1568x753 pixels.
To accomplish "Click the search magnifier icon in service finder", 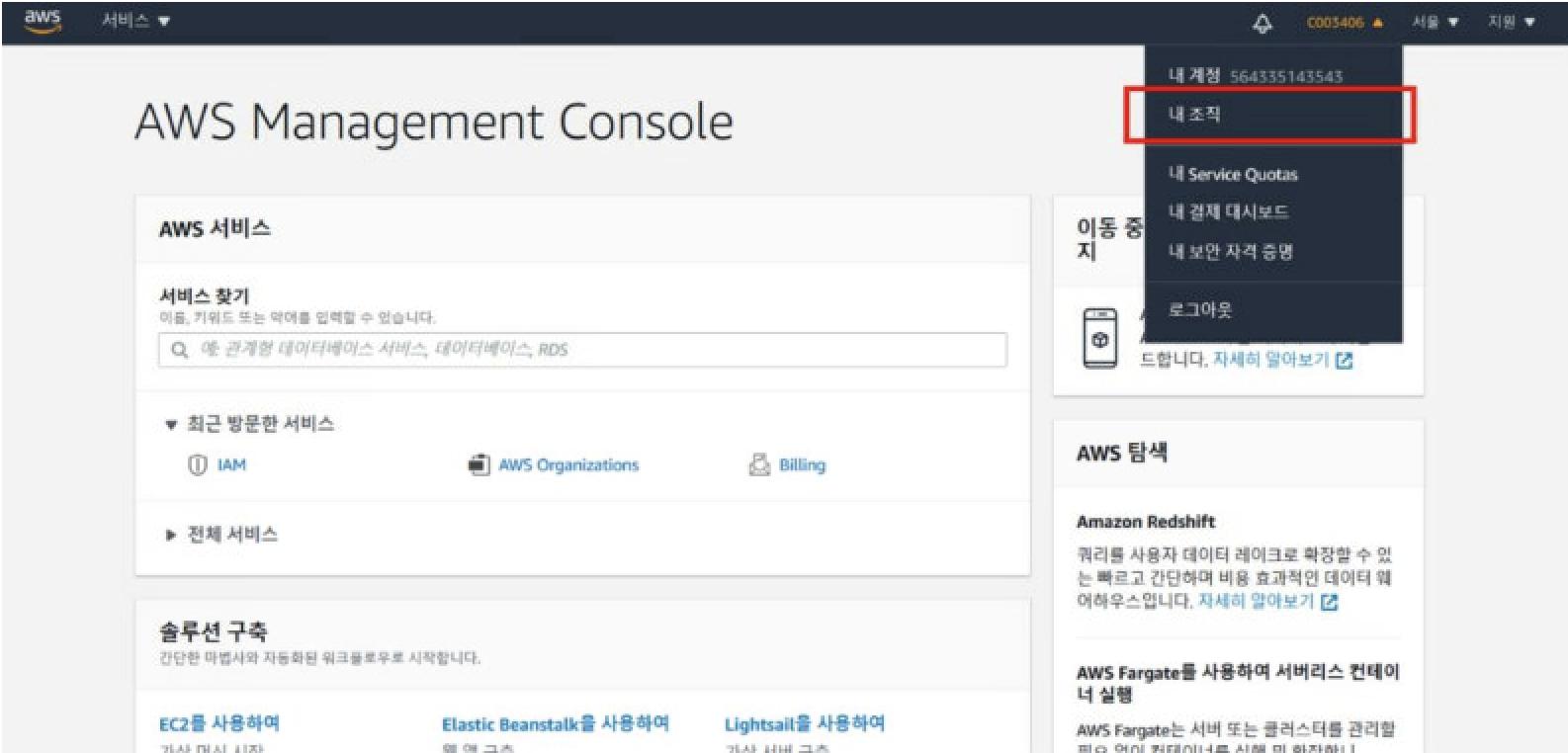I will (179, 350).
